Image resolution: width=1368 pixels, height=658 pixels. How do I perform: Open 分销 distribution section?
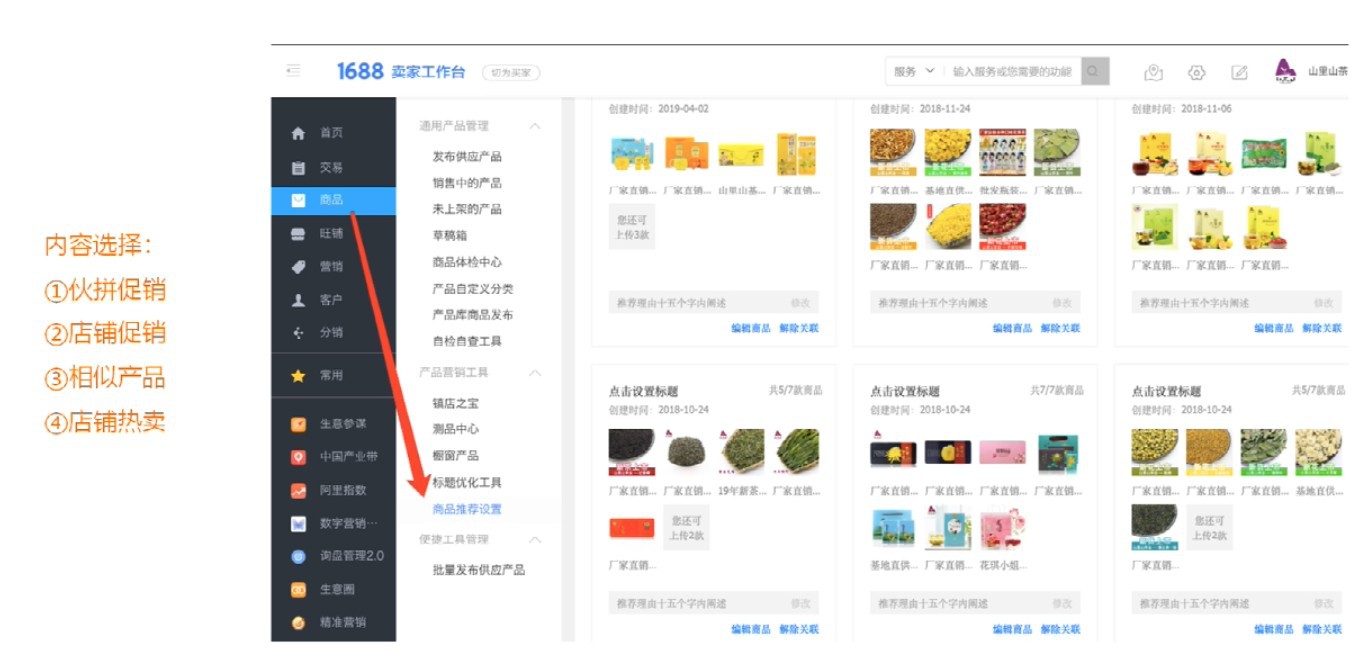333,332
